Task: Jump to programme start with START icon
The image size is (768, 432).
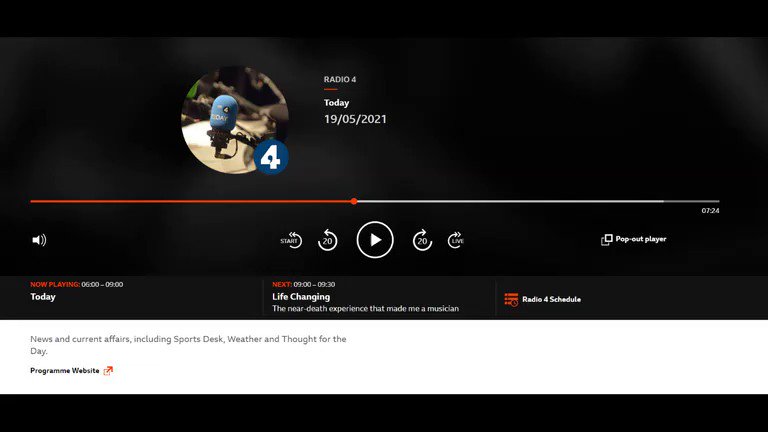Action: [291, 240]
